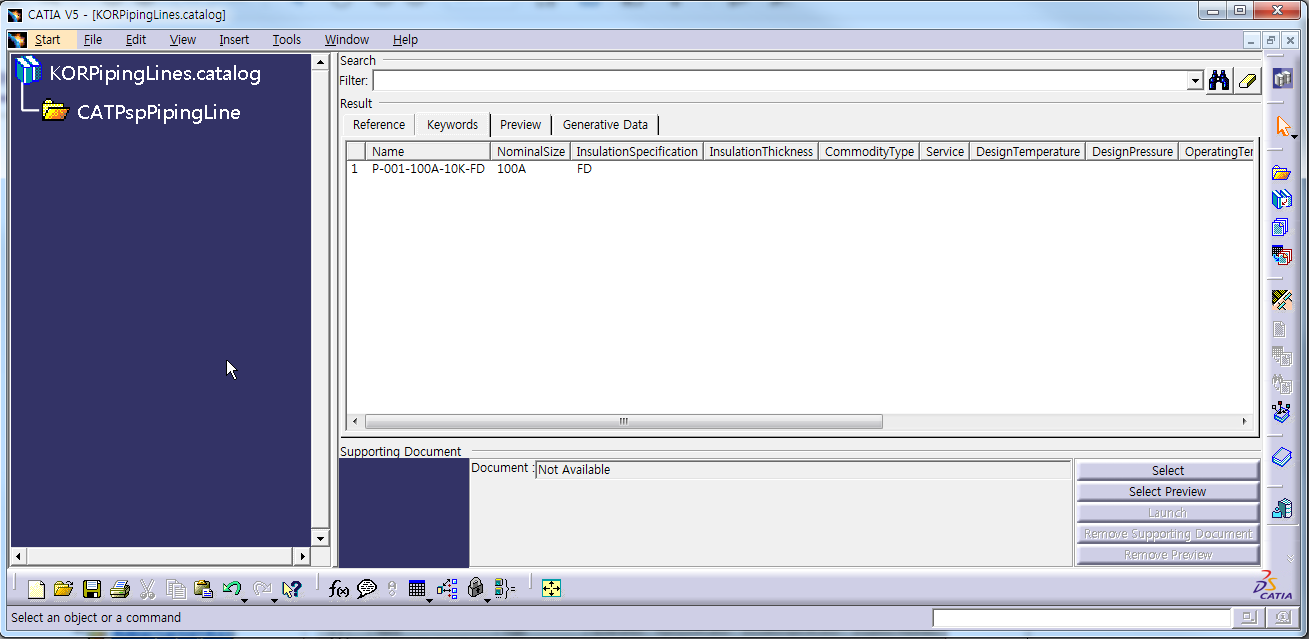Click the Catalog Editor workbench icon
Viewport: 1309px width, 639px height.
click(1282, 80)
